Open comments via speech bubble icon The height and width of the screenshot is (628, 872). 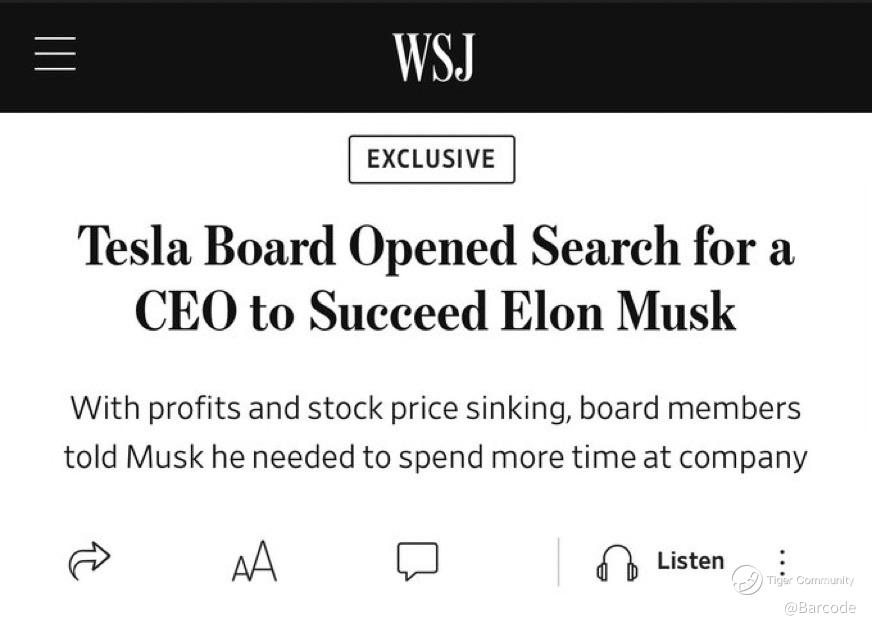click(x=417, y=561)
